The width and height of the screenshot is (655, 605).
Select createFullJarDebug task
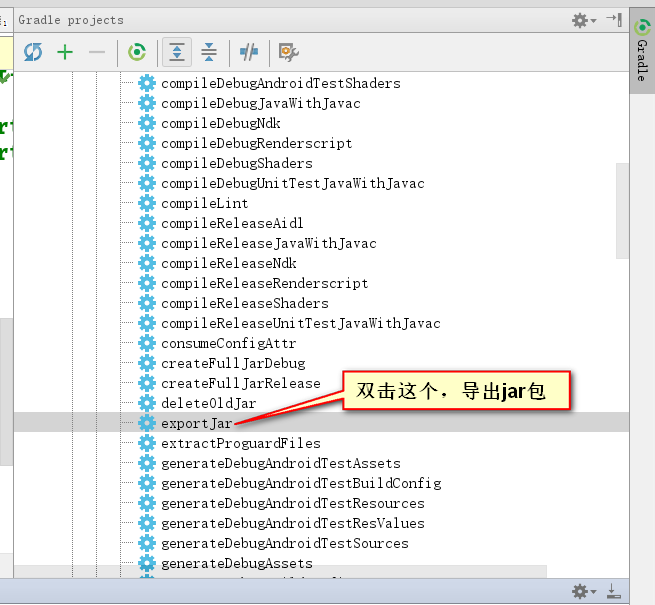(x=233, y=363)
